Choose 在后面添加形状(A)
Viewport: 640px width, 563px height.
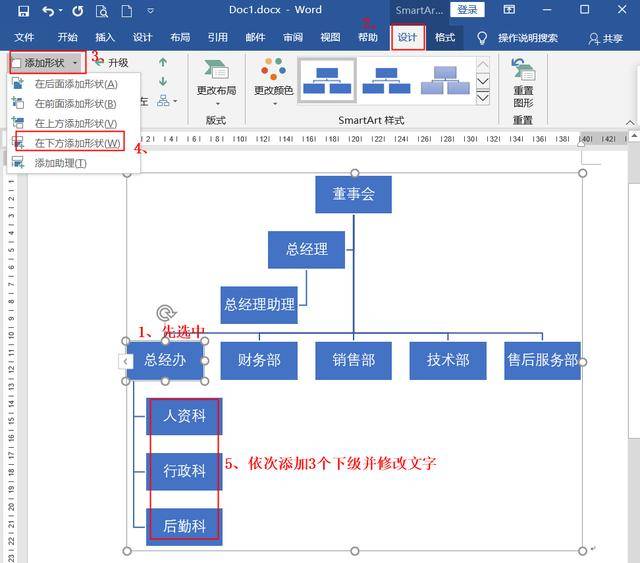[x=73, y=84]
